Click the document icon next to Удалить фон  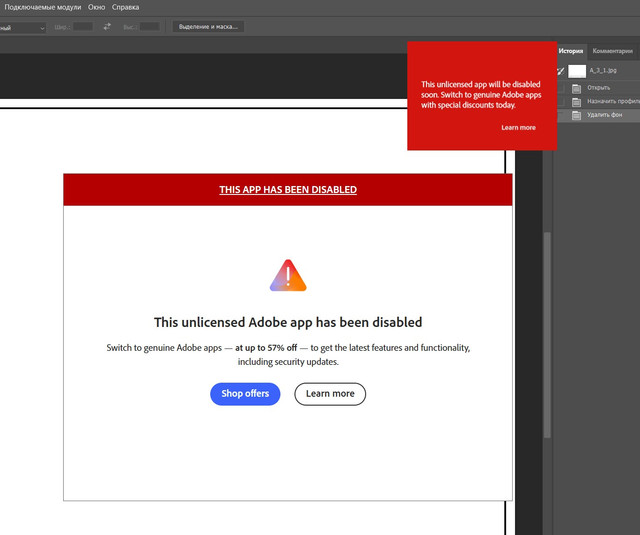[576, 115]
